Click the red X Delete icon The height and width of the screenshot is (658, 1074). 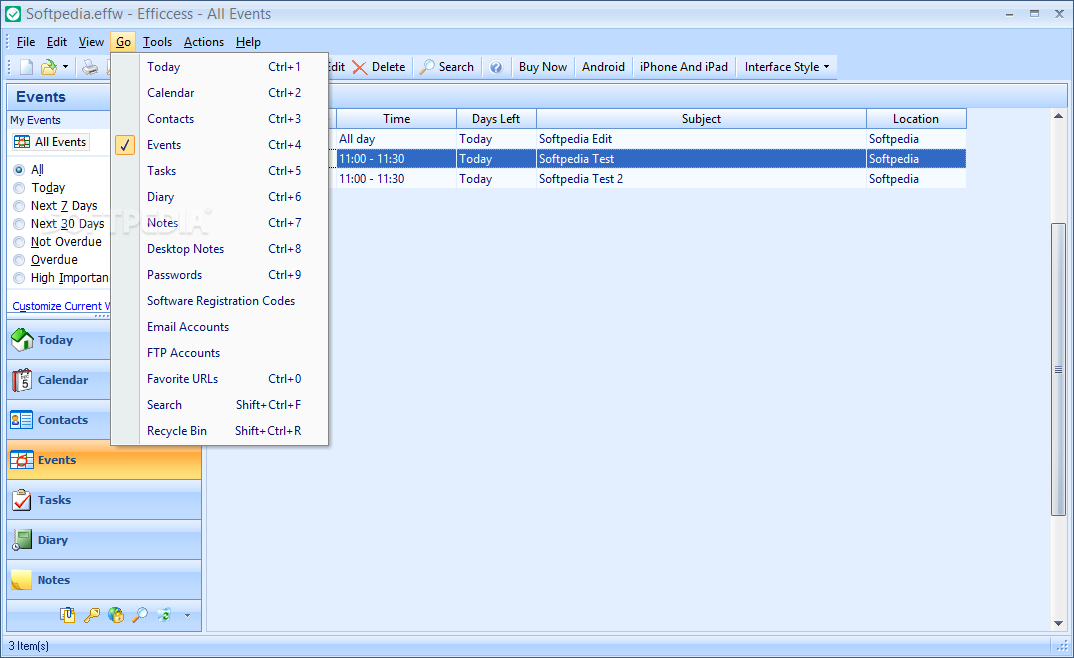[x=360, y=67]
